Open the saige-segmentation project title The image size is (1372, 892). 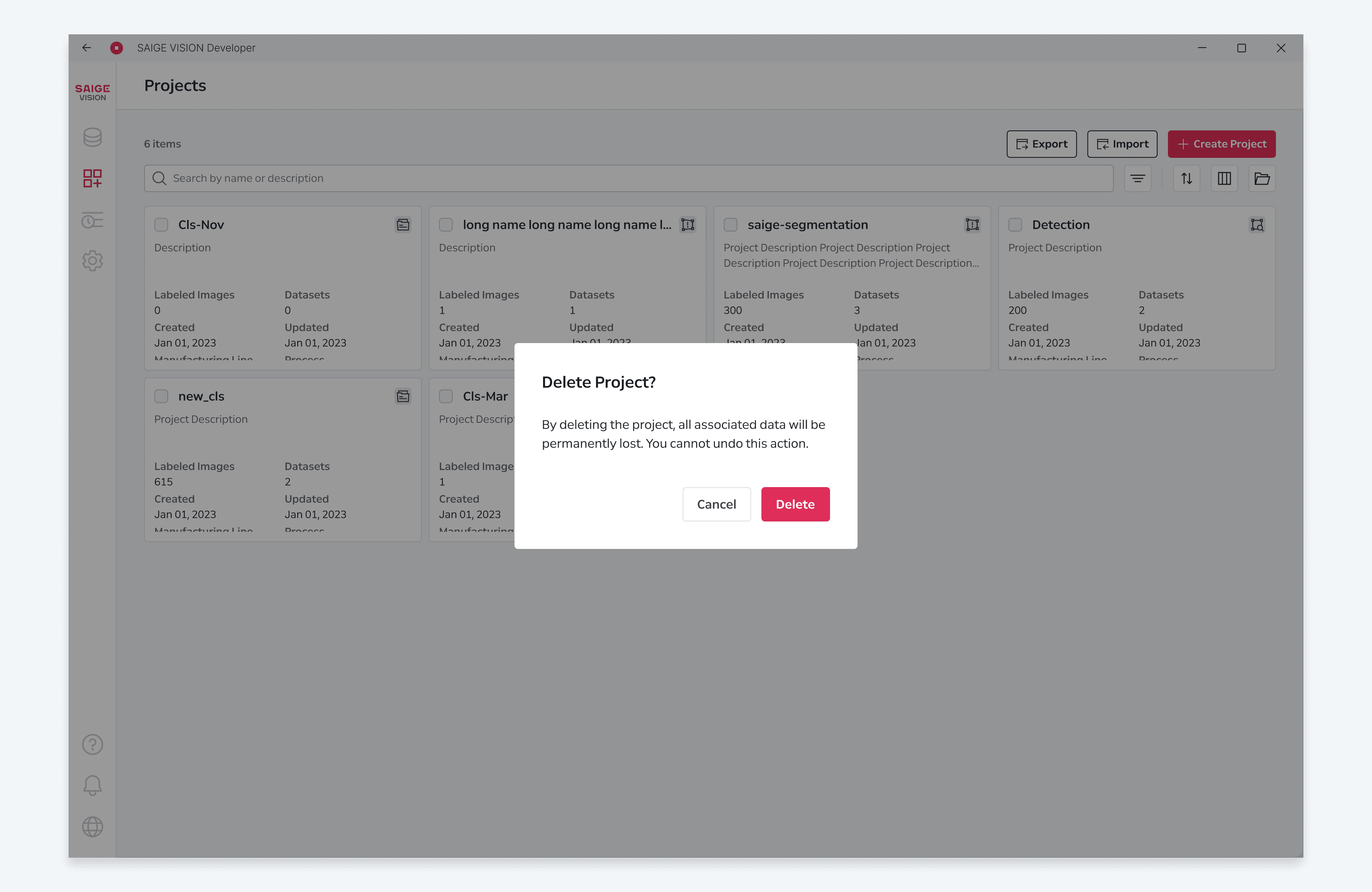click(807, 225)
